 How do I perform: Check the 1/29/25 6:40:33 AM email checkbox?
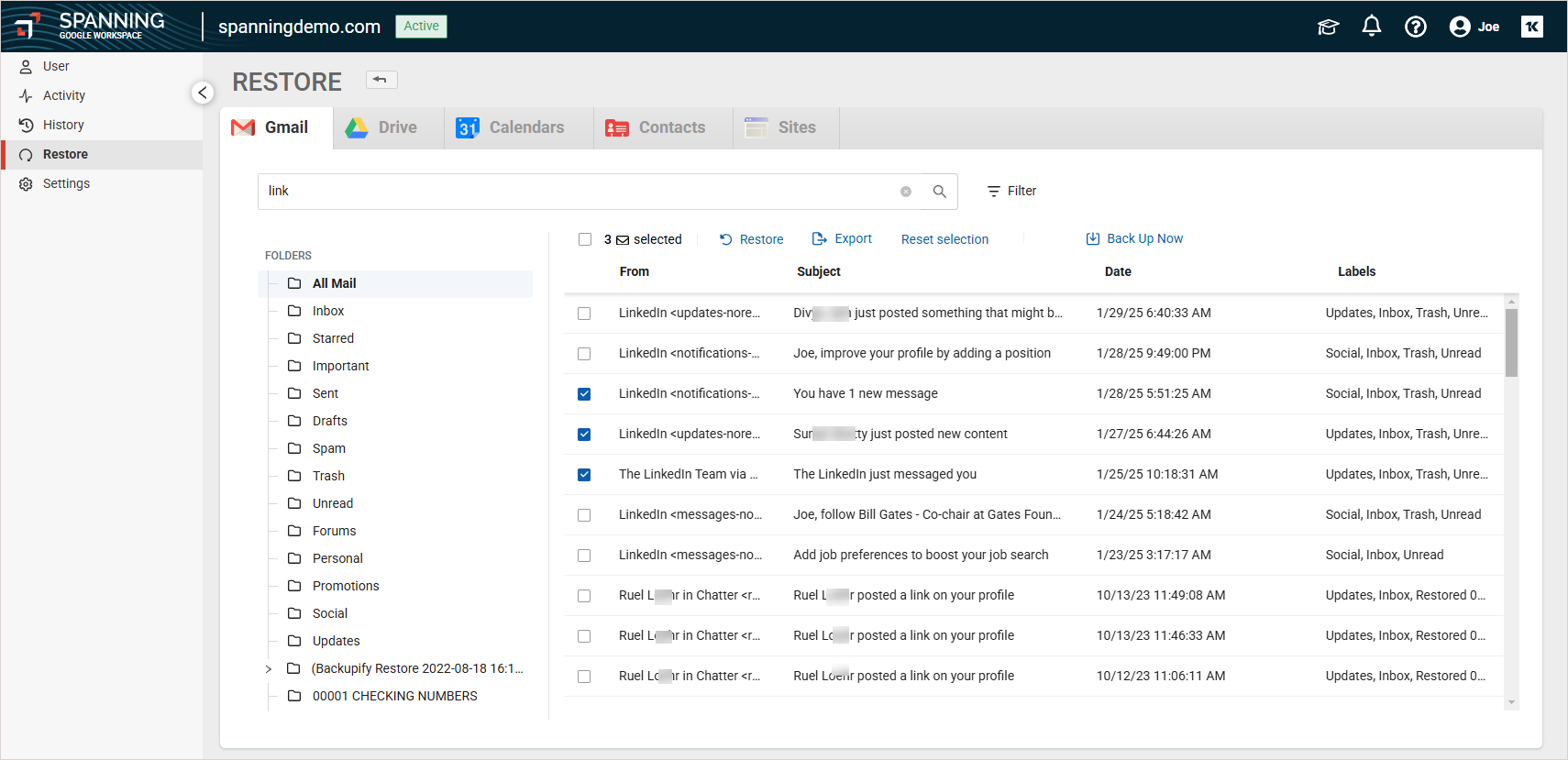click(x=584, y=314)
